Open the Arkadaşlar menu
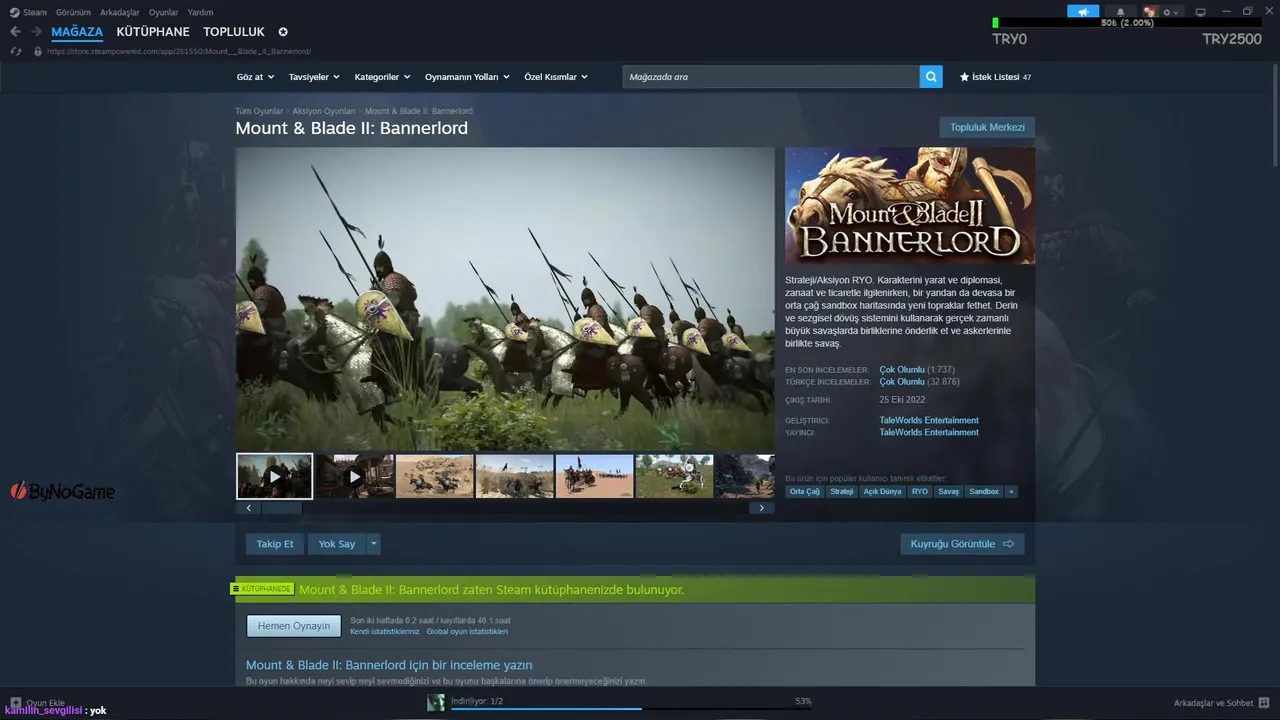Screen dimensions: 1280x720 click(120, 12)
